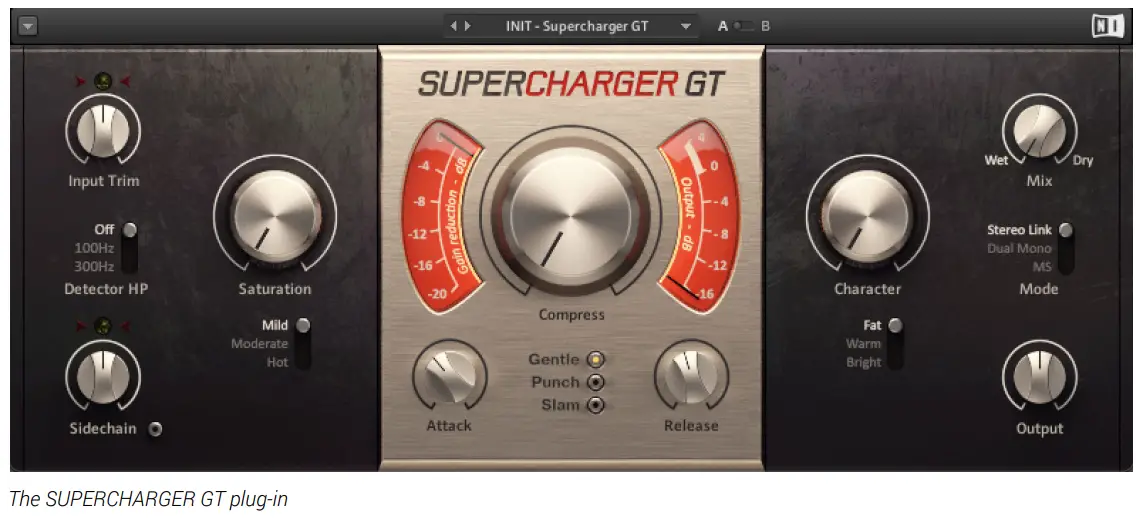Toggle the A/B comparison switch
The image size is (1146, 531).
click(x=744, y=26)
